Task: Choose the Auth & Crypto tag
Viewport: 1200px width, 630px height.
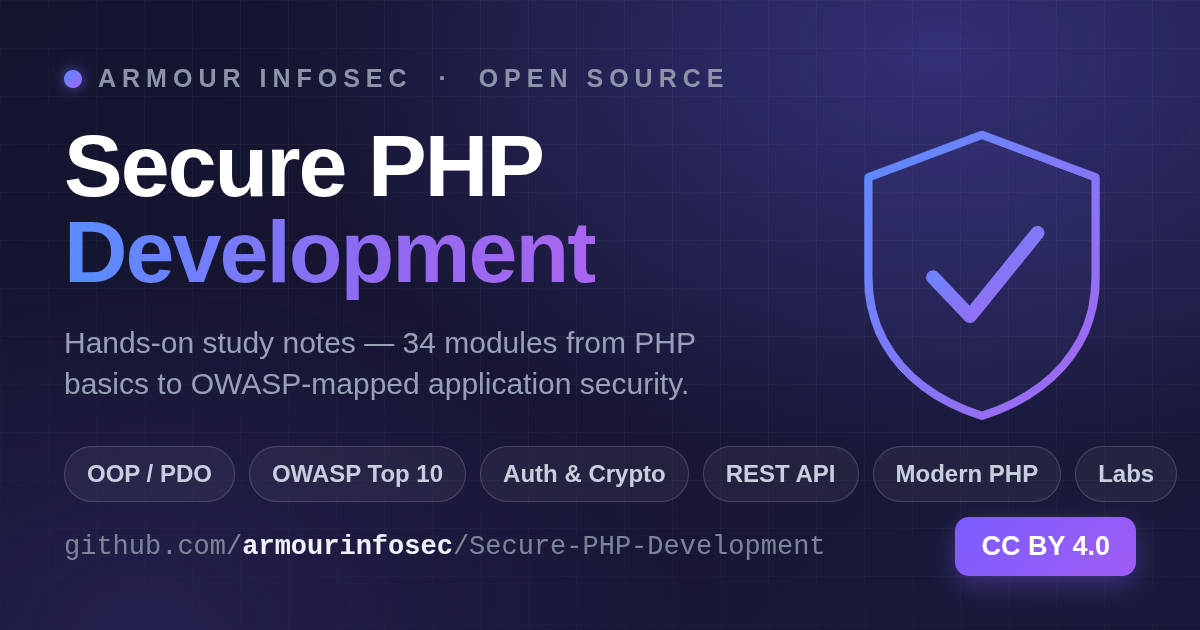Action: 584,474
